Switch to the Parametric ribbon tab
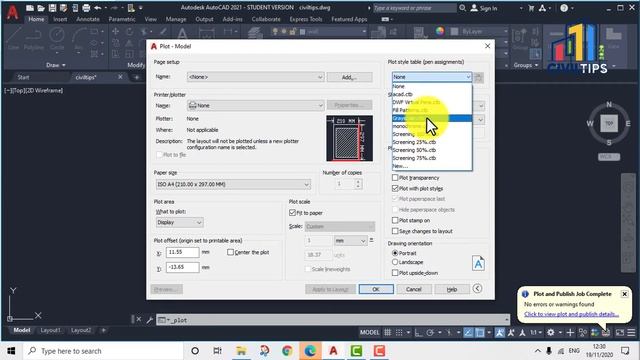640x360 pixels. click(122, 19)
